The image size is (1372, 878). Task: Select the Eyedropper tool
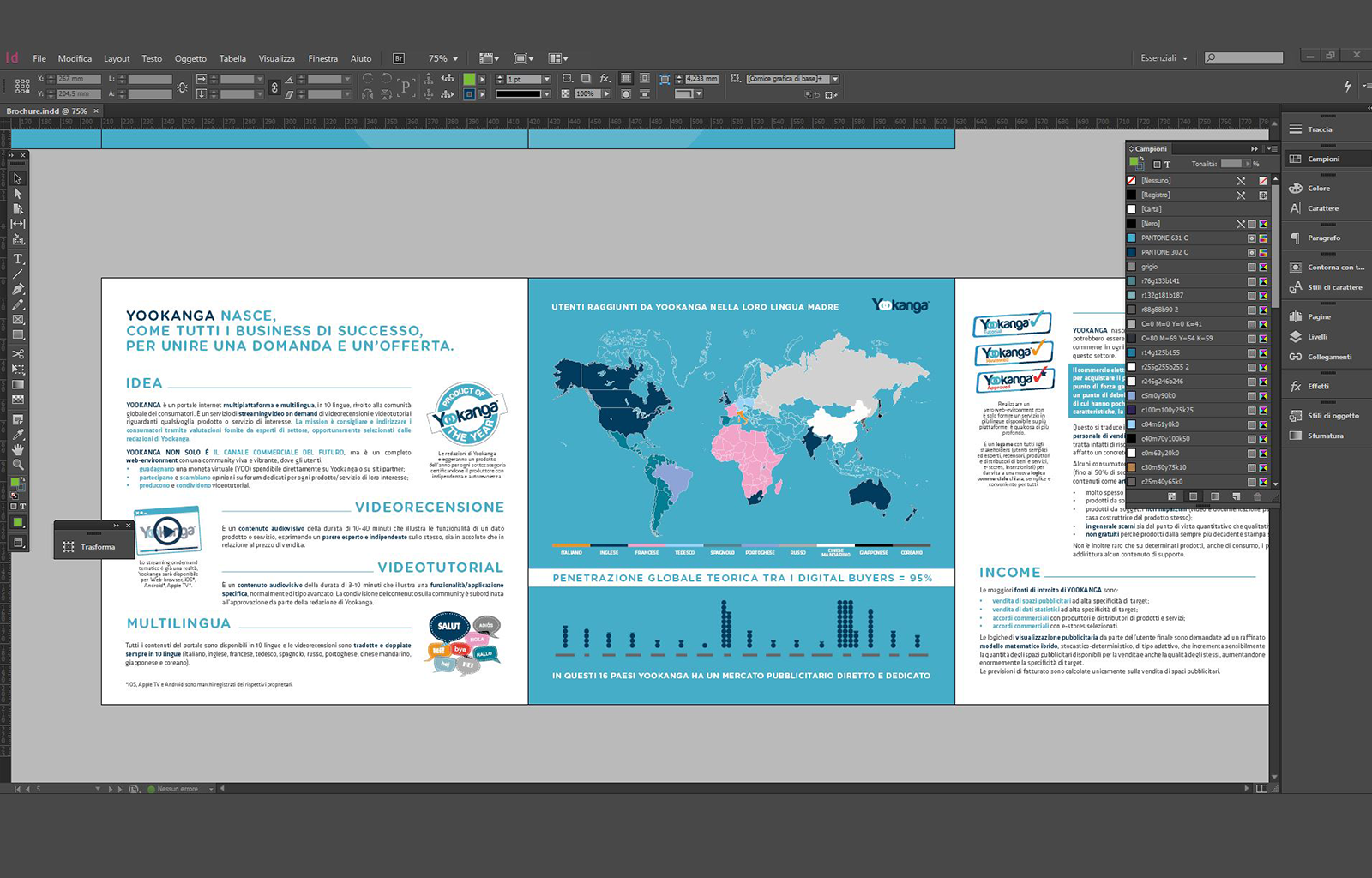click(x=18, y=435)
